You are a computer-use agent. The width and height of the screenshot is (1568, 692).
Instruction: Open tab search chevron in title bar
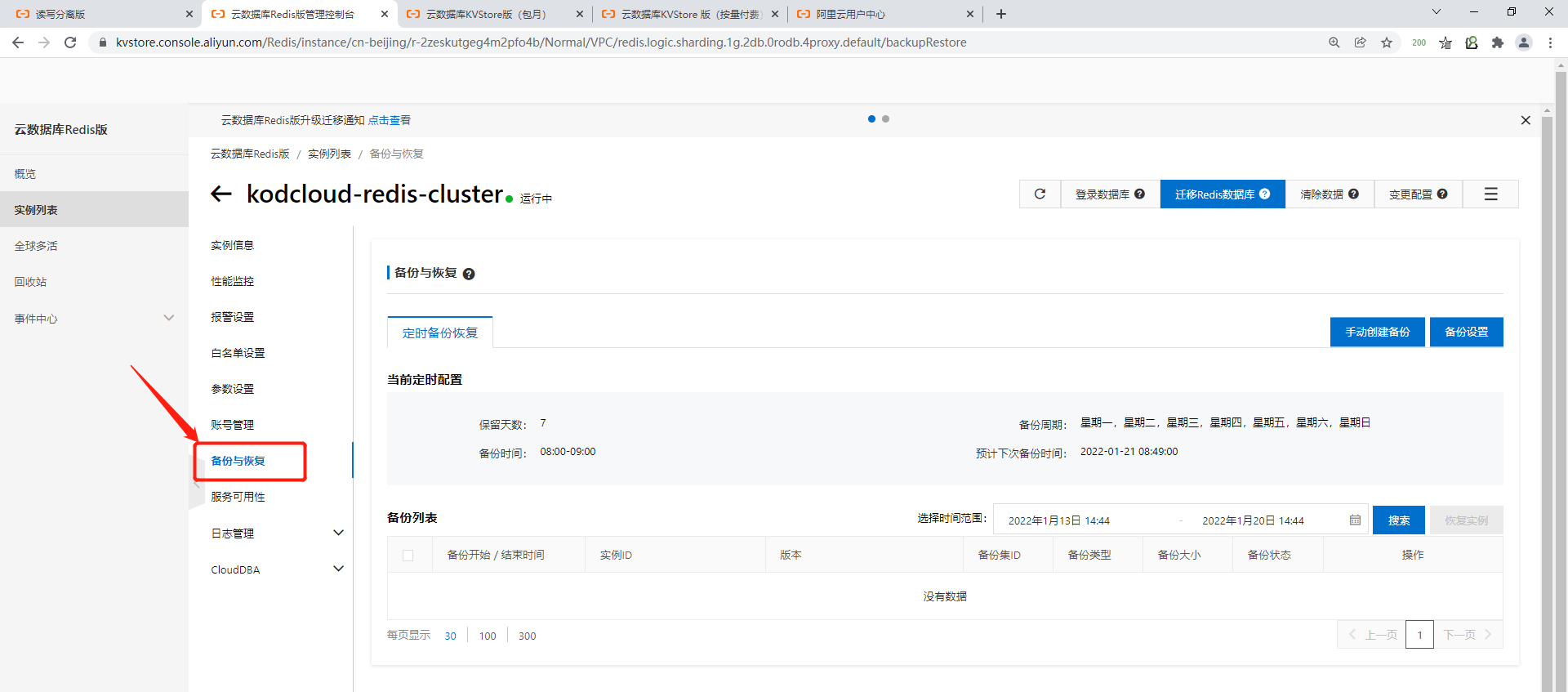pos(1437,12)
